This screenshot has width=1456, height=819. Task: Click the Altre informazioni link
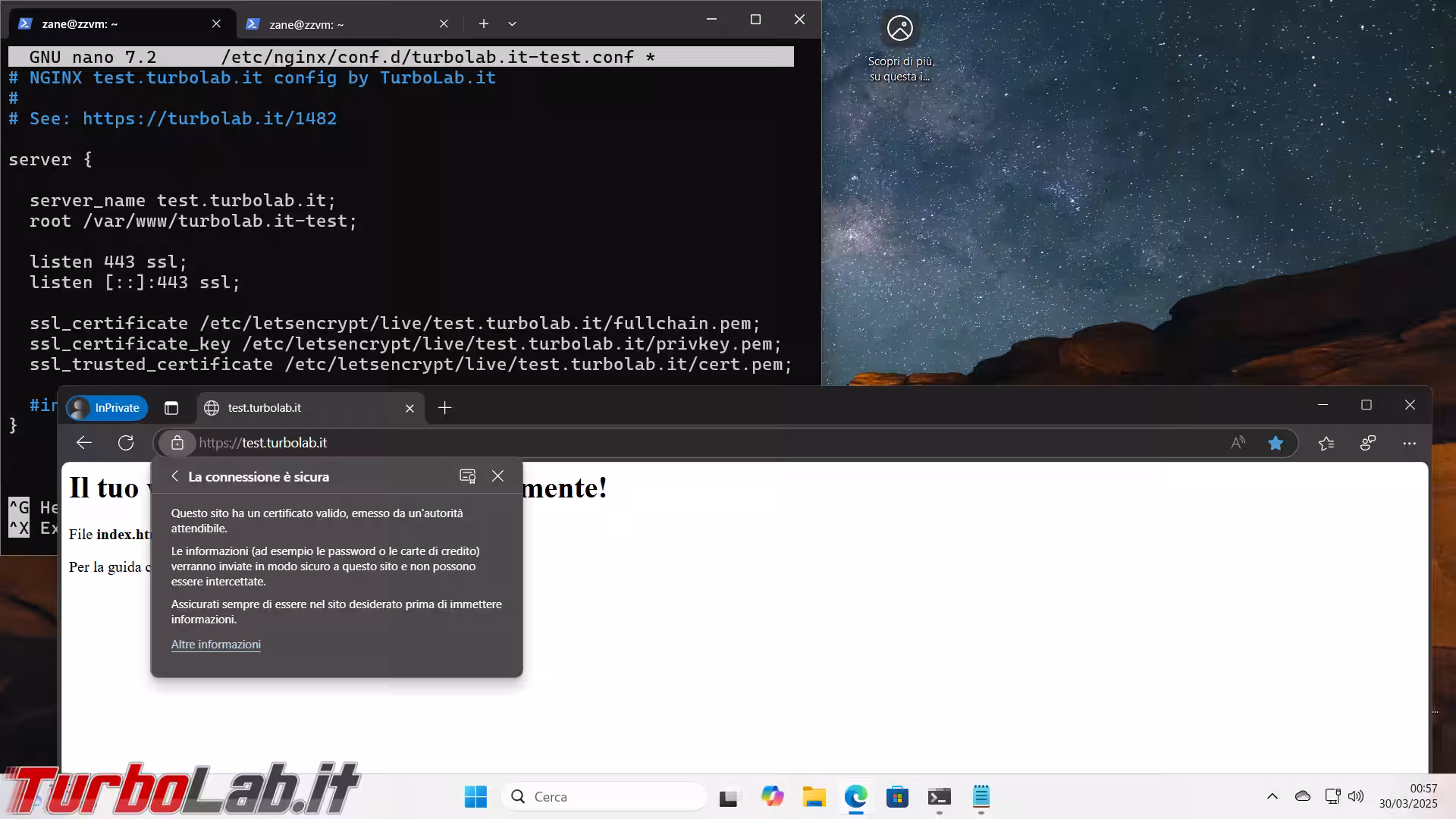pos(215,645)
